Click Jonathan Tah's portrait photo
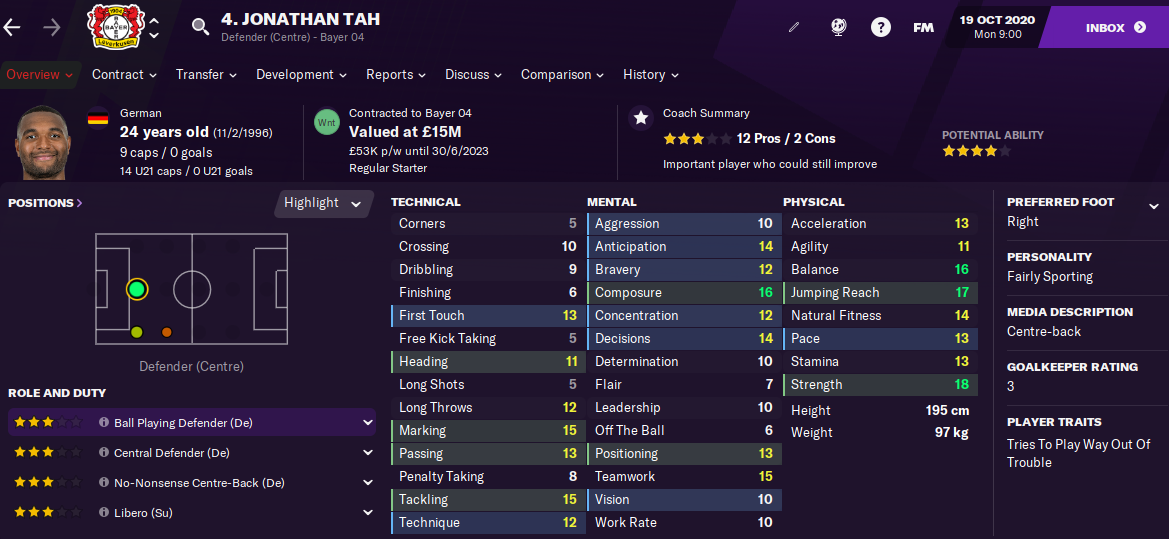 (x=44, y=141)
